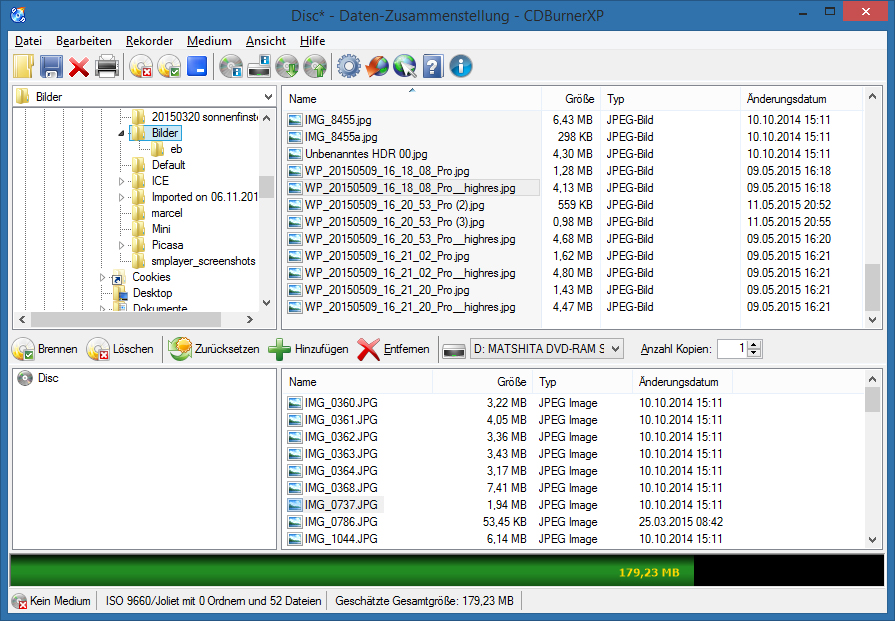The width and height of the screenshot is (895, 621).
Task: Click the drive information toolbar icon
Action: (259, 66)
